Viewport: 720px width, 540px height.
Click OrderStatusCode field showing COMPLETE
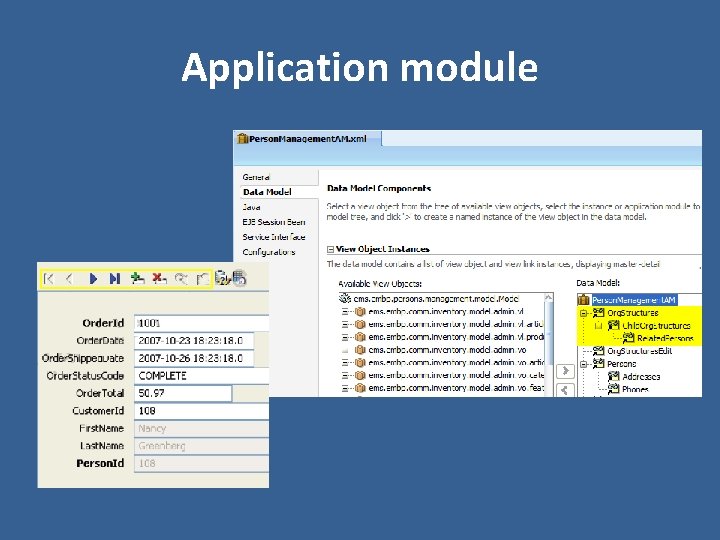[202, 376]
